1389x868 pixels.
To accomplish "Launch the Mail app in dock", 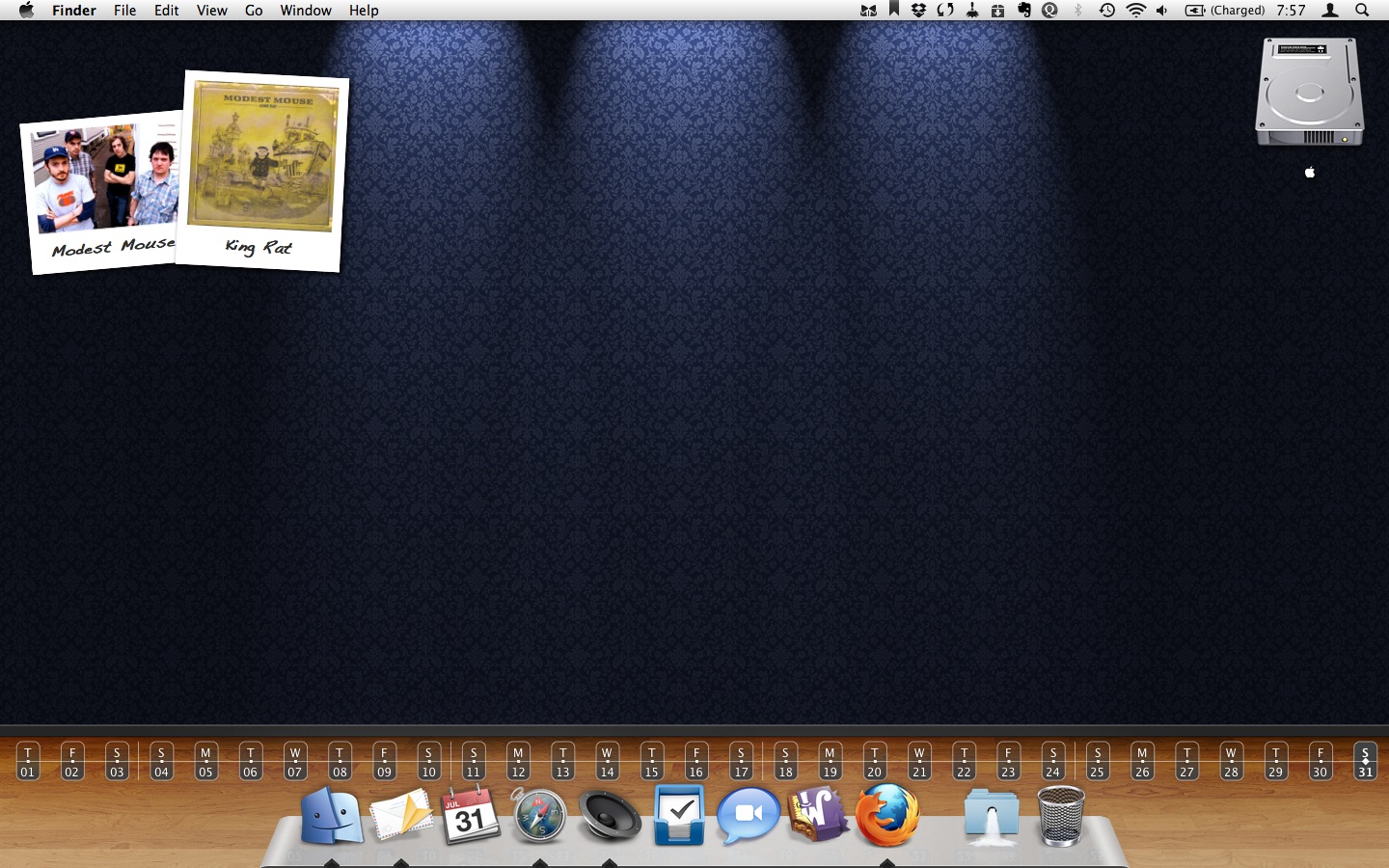I will tap(401, 816).
